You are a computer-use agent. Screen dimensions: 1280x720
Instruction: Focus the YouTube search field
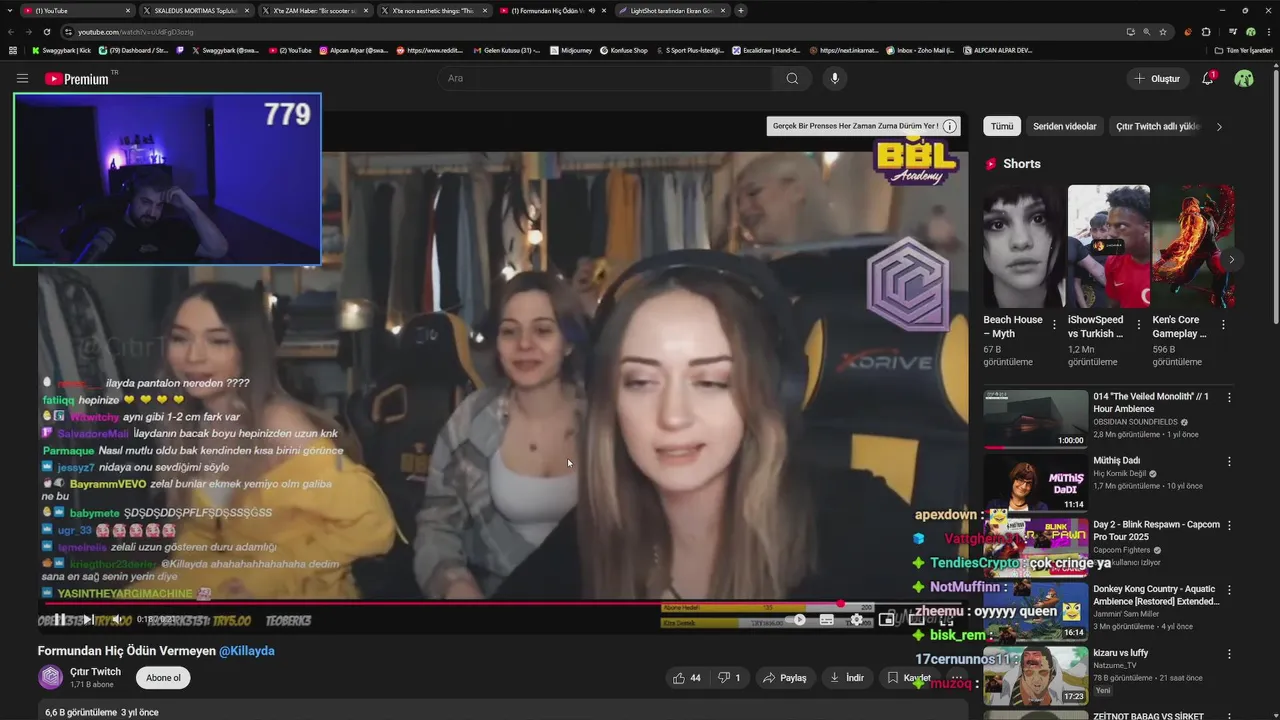[x=605, y=78]
